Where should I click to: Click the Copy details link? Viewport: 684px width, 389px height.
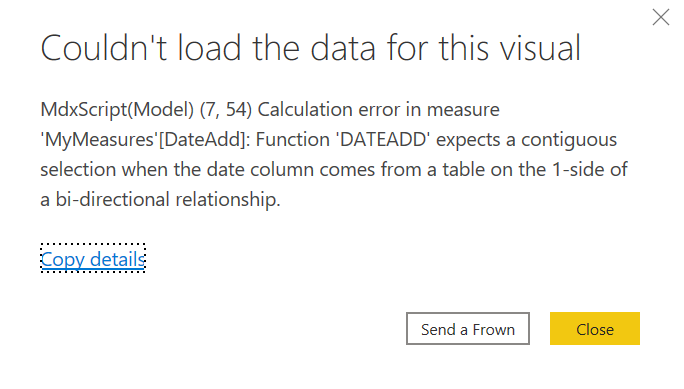coord(93,259)
